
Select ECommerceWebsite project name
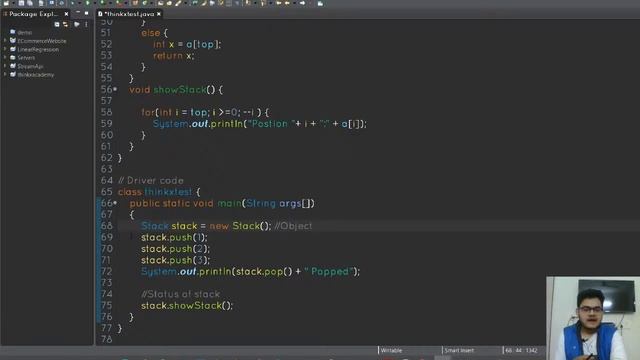click(42, 41)
